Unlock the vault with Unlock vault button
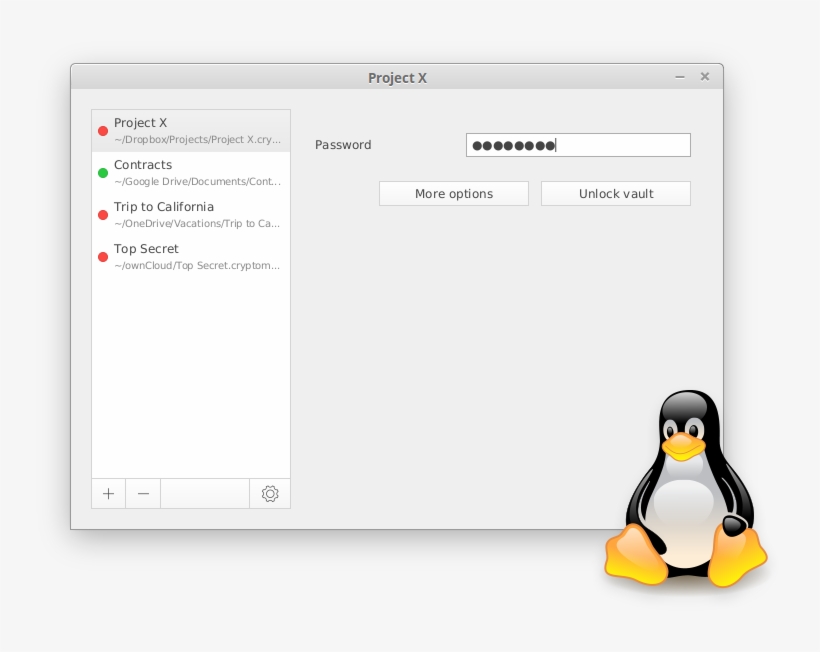The height and width of the screenshot is (652, 820). tap(615, 193)
